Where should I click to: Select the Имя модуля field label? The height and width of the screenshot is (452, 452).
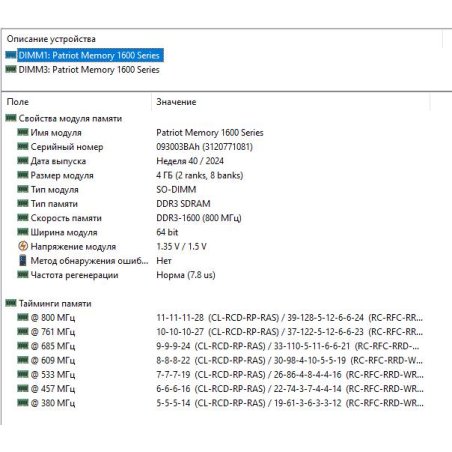(x=56, y=133)
